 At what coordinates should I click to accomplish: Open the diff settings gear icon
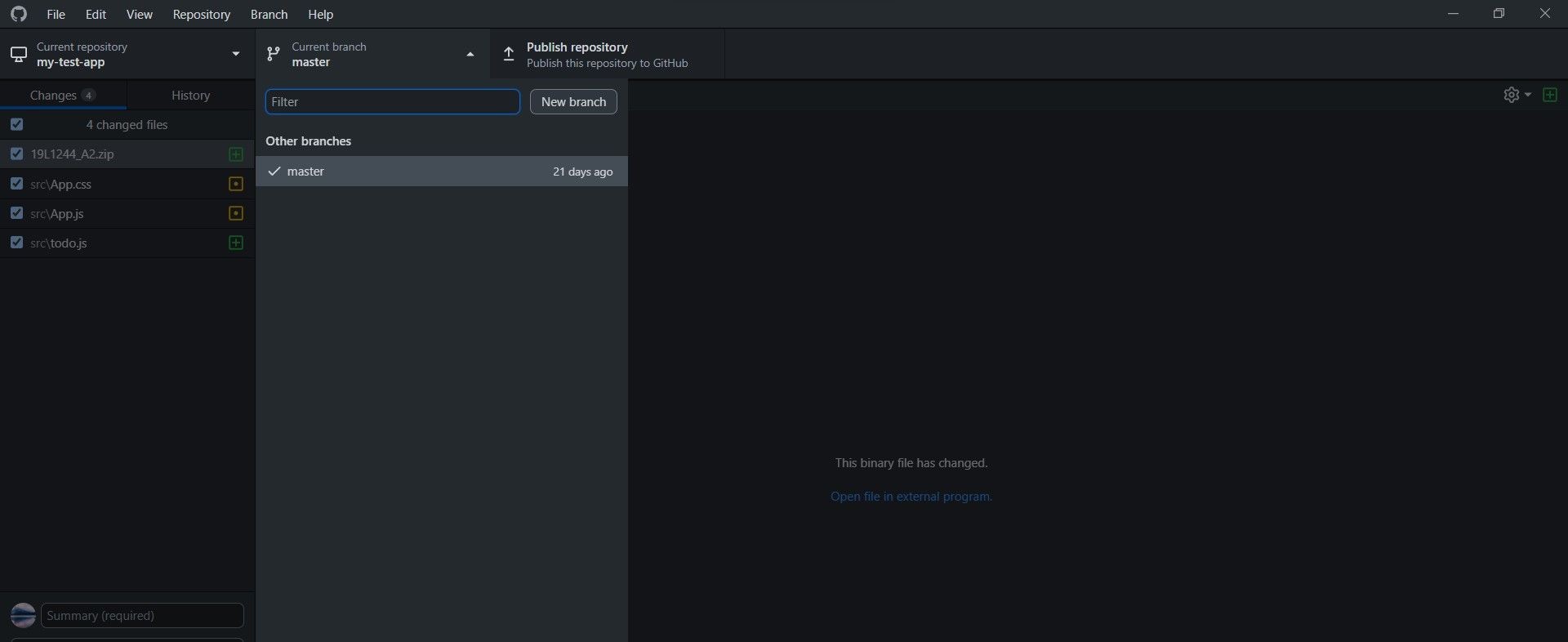[1511, 95]
